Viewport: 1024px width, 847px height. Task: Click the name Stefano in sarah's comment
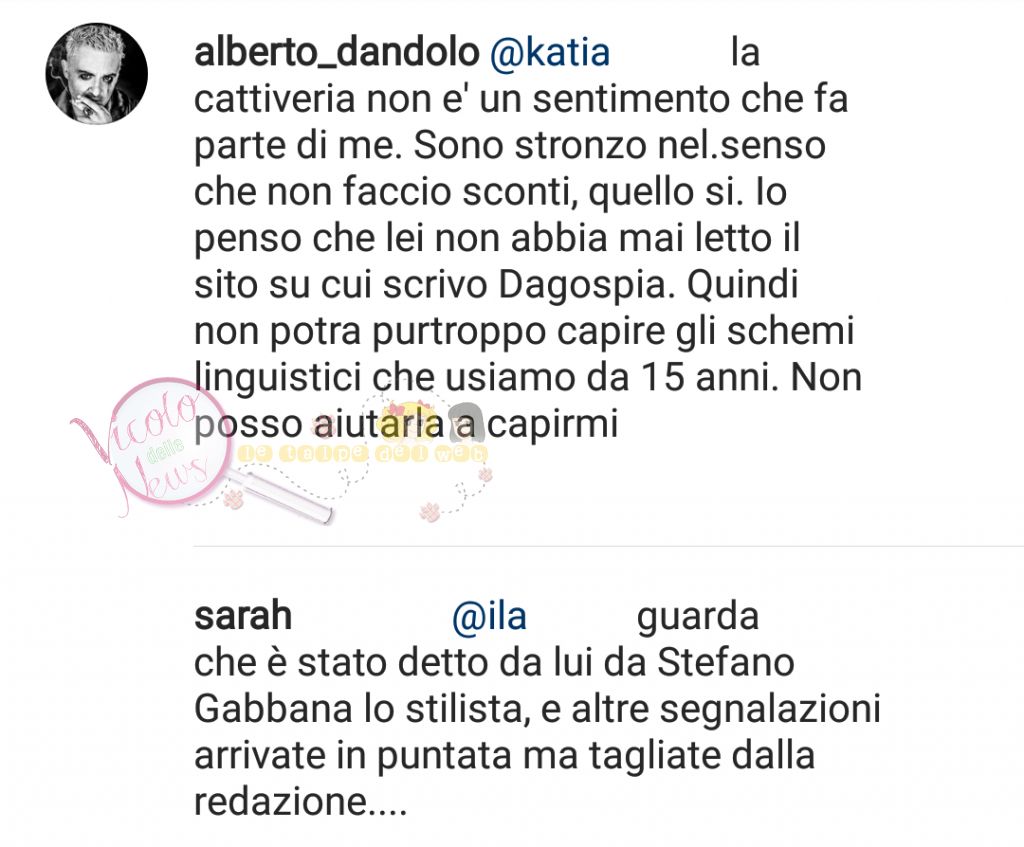pos(726,662)
